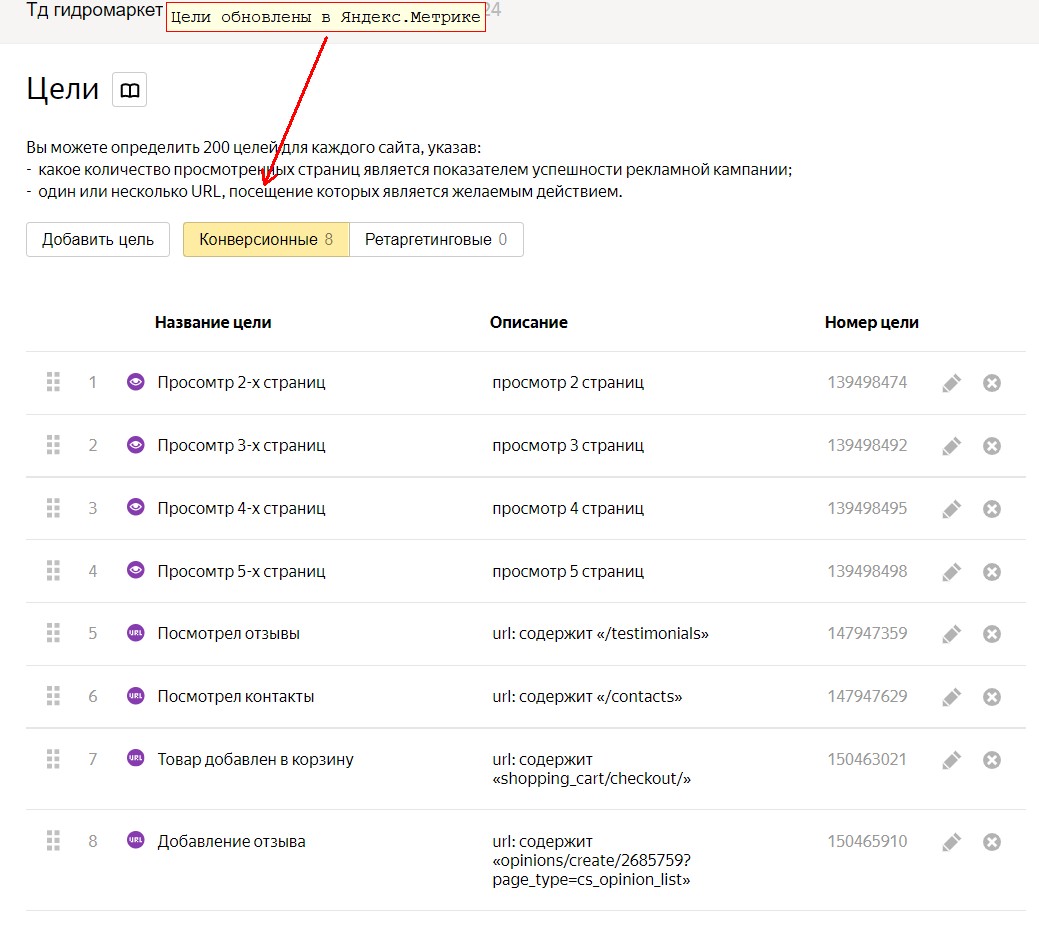Click goal number 150465910
This screenshot has height=935, width=1039.
(867, 841)
